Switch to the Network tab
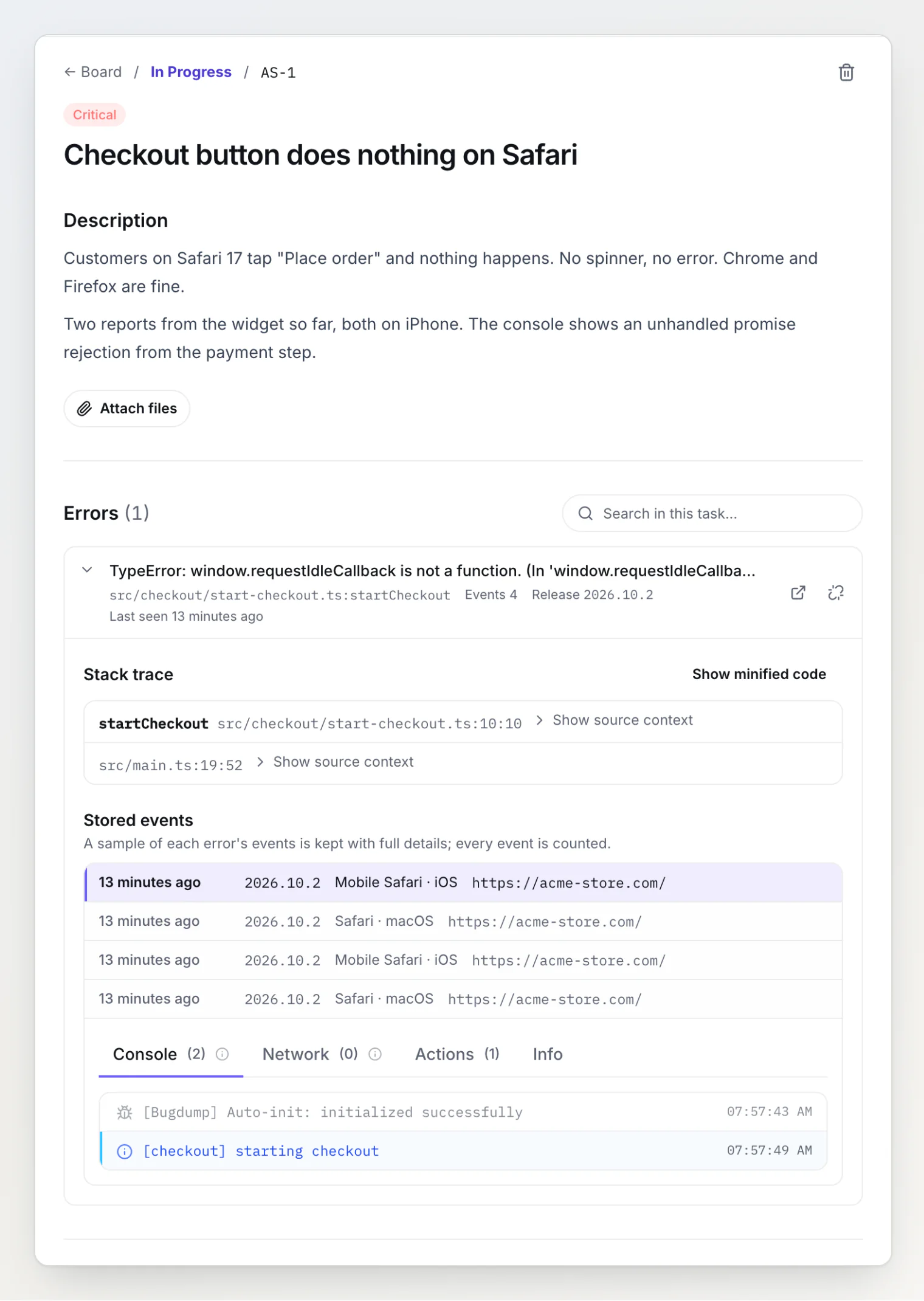The width and height of the screenshot is (924, 1301). [322, 1054]
